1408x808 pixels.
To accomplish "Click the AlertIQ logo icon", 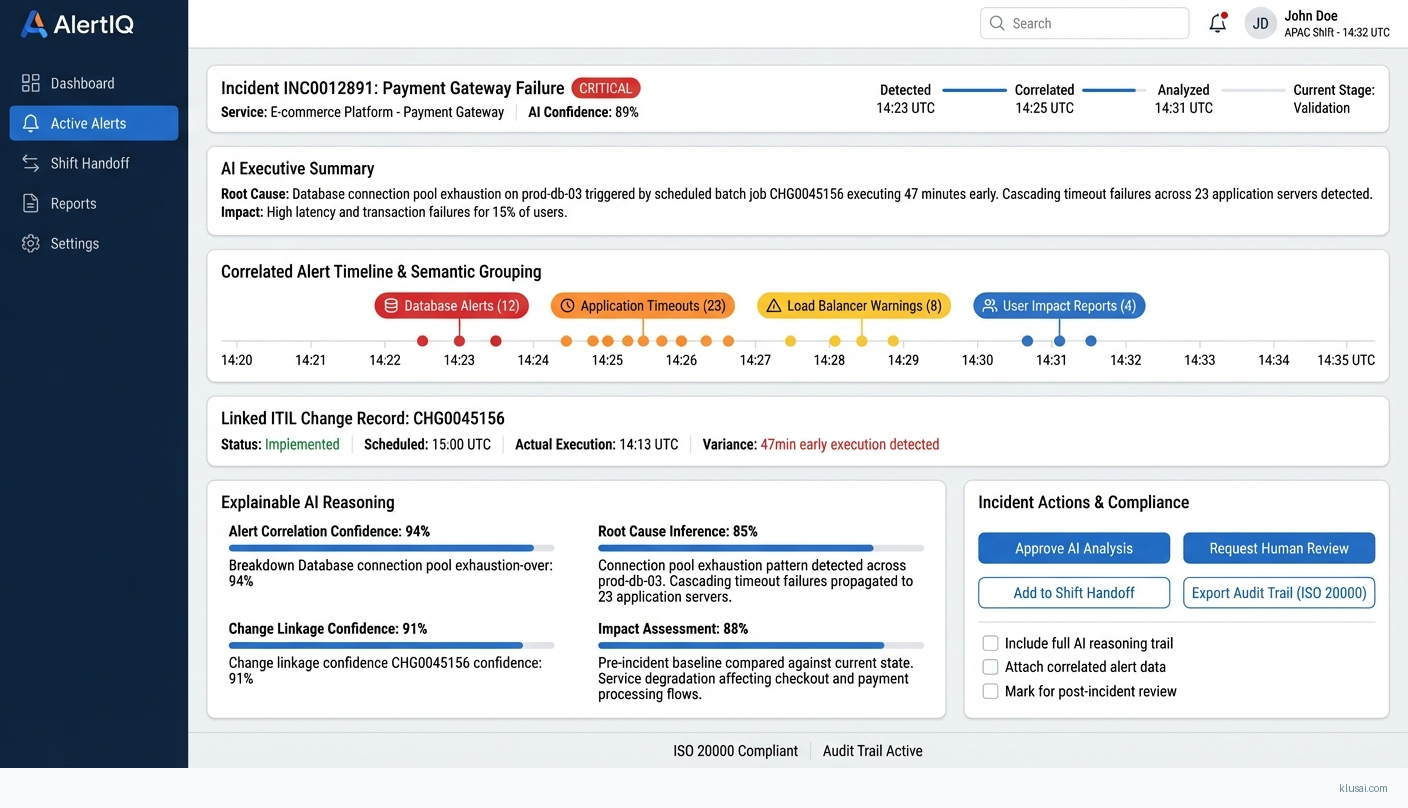I will pyautogui.click(x=33, y=25).
